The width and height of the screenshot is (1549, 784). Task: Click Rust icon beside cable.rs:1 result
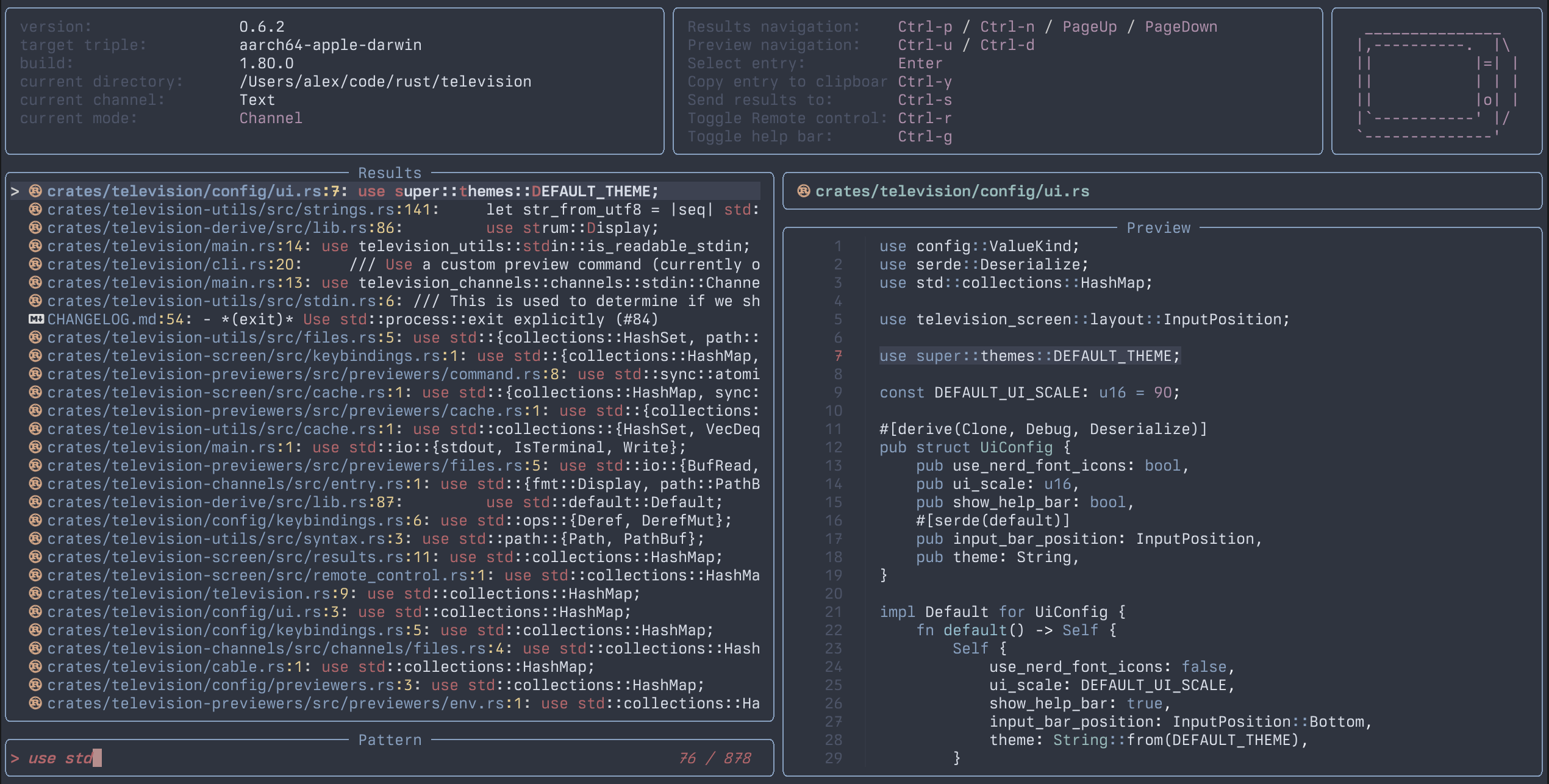click(x=35, y=667)
